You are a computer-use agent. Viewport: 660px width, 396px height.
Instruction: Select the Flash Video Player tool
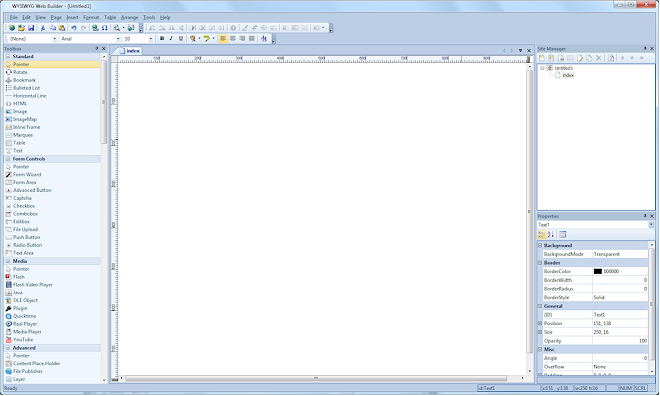[x=32, y=285]
